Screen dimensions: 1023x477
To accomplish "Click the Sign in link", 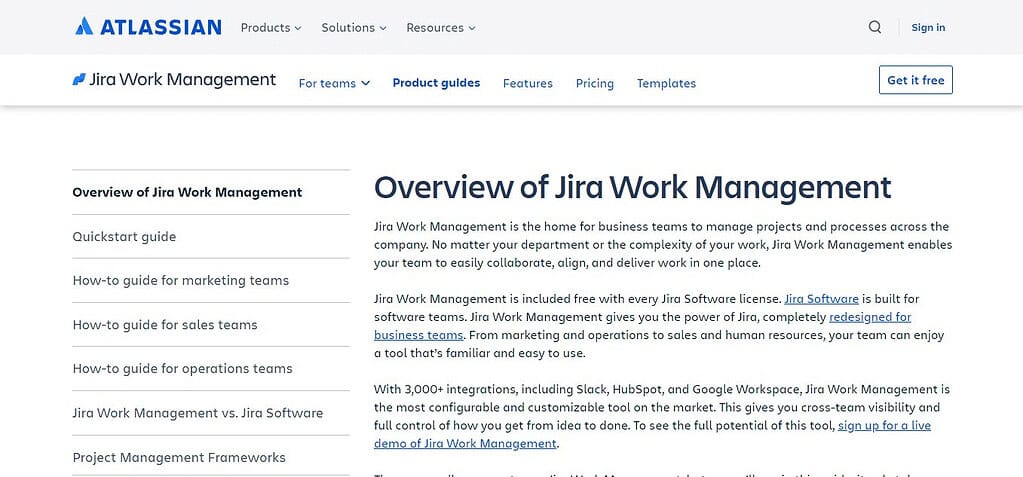I will pyautogui.click(x=928, y=27).
